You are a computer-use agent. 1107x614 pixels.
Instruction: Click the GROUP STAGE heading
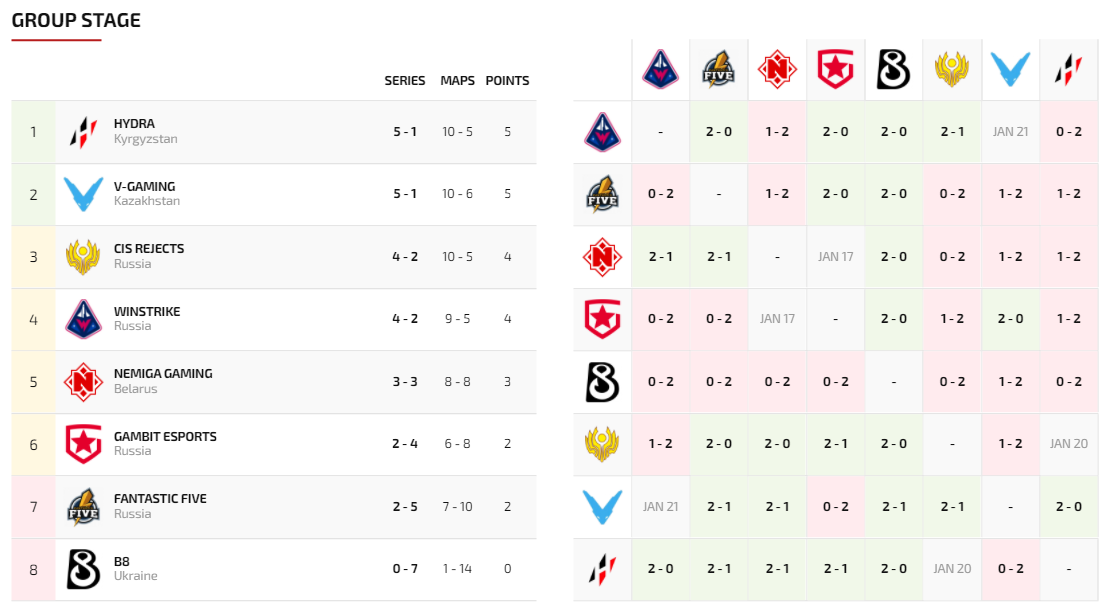point(76,20)
